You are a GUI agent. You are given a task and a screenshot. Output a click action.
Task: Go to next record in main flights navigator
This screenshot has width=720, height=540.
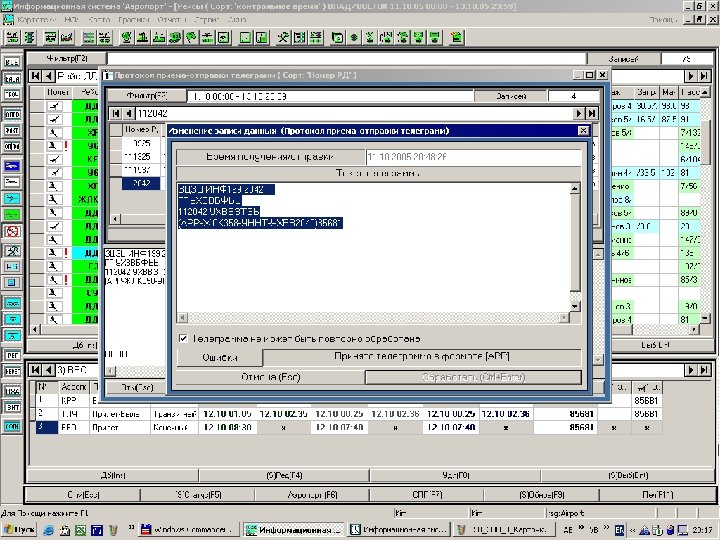[x=691, y=76]
